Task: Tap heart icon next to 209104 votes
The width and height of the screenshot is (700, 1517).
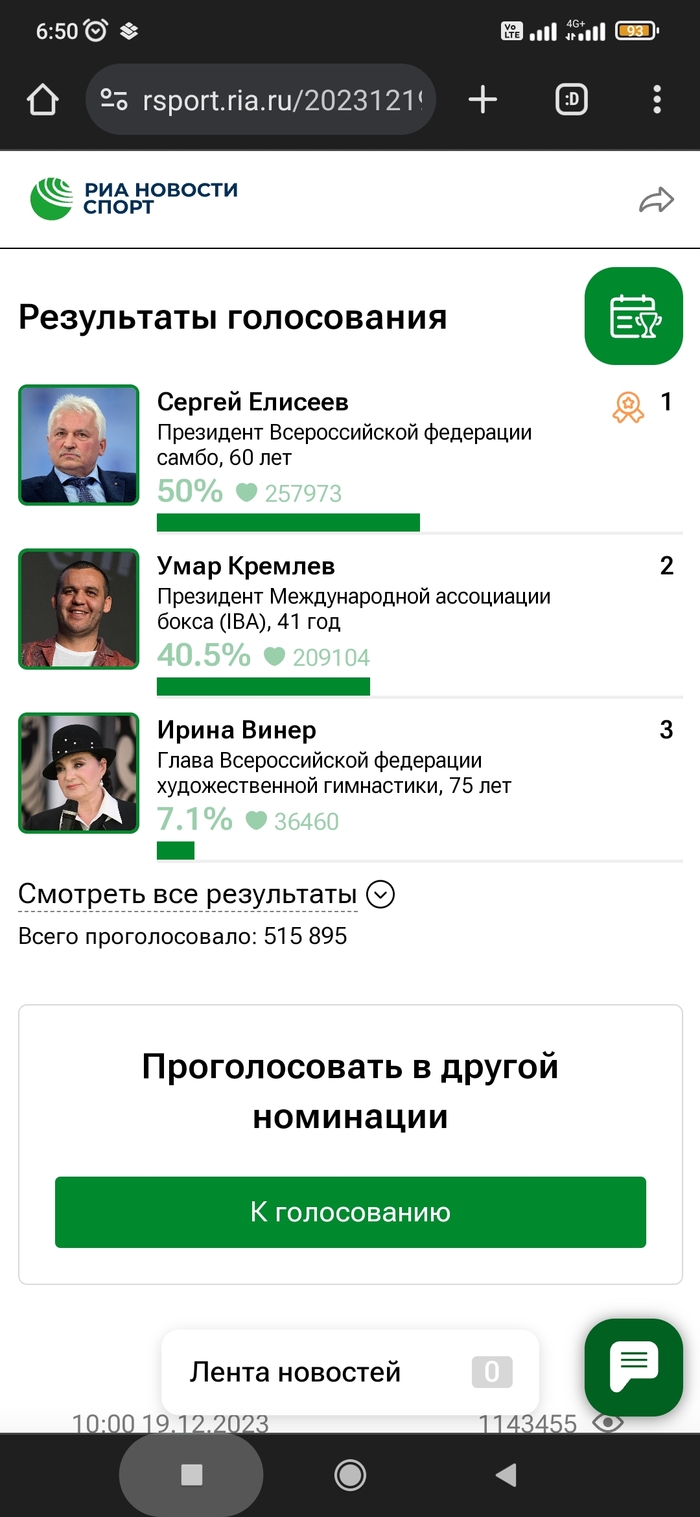Action: (274, 657)
